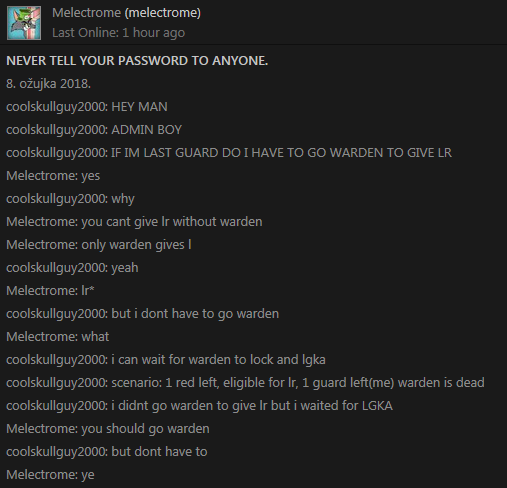Click the 'lr*' correction message
The width and height of the screenshot is (507, 488).
coord(50,291)
